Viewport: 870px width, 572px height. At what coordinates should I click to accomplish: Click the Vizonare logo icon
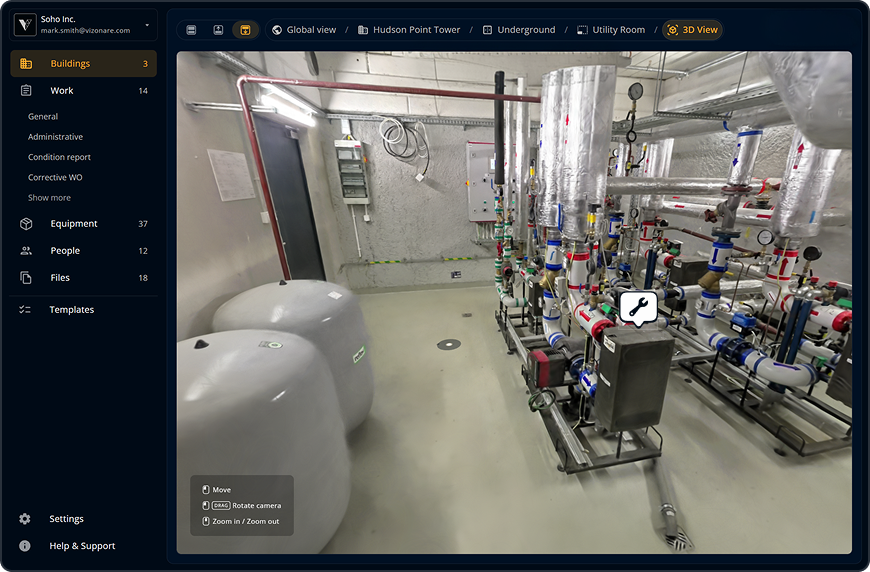[25, 24]
